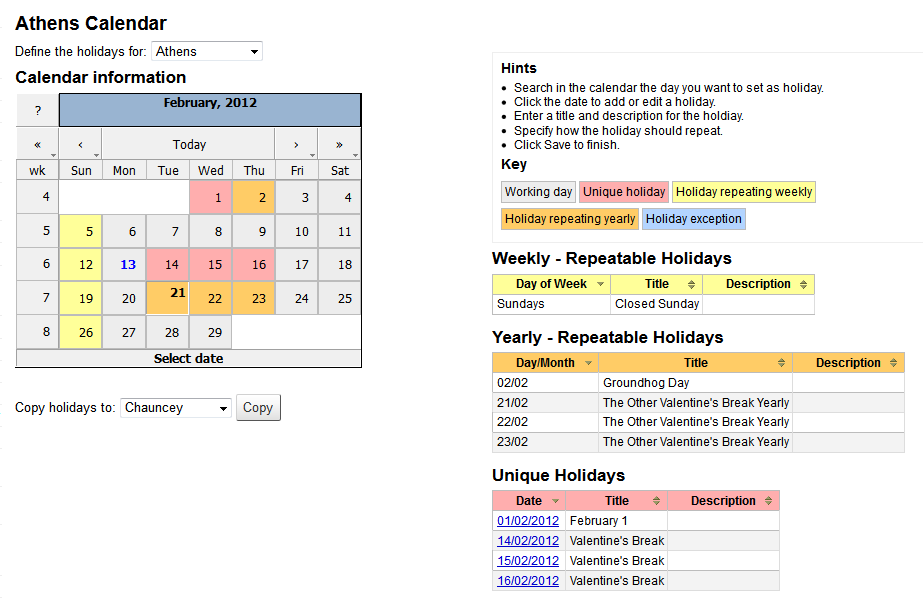
Task: Open the 14/02/2012 holiday link
Action: [528, 541]
